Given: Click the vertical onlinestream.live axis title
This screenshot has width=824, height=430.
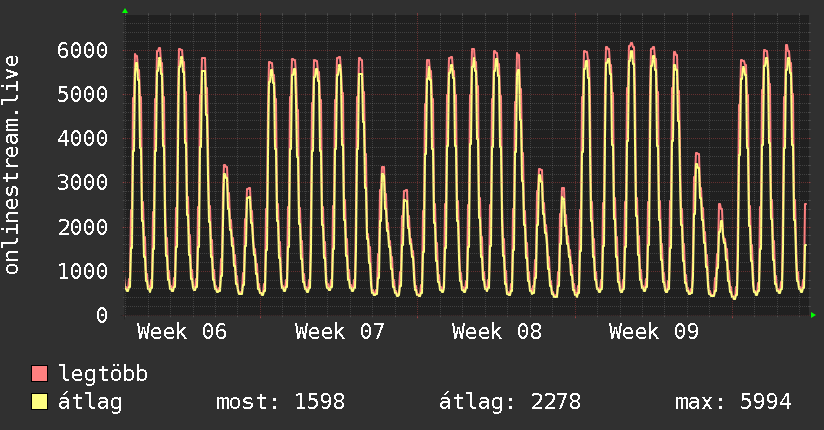Looking at the screenshot, I should (x=12, y=166).
